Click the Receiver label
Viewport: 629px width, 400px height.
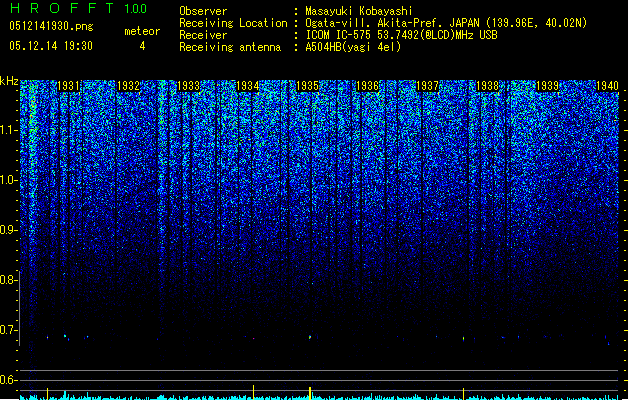203,35
